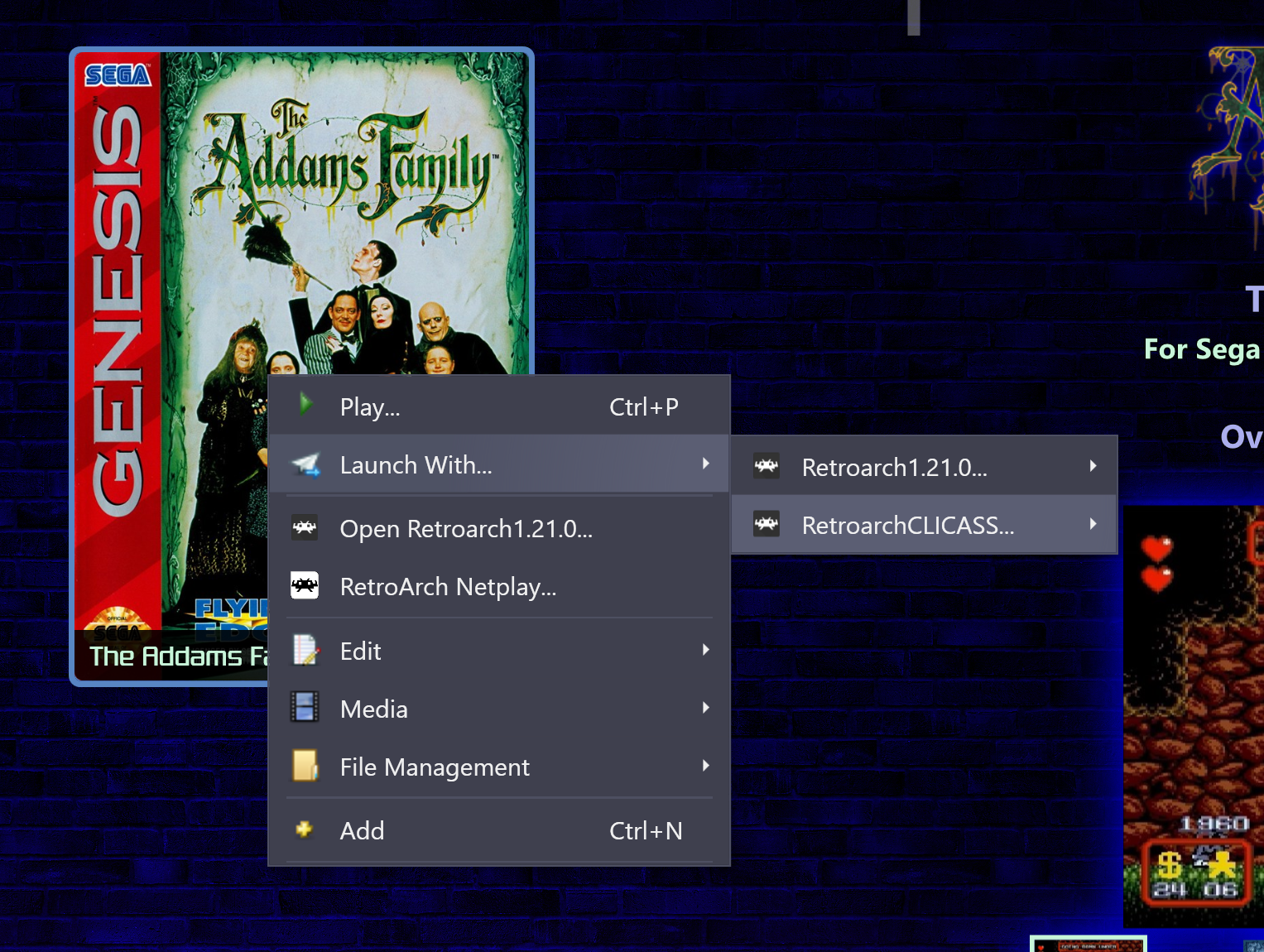1264x952 pixels.
Task: Expand the Retroarch1.21.0... submenu arrow
Action: pos(1093,466)
